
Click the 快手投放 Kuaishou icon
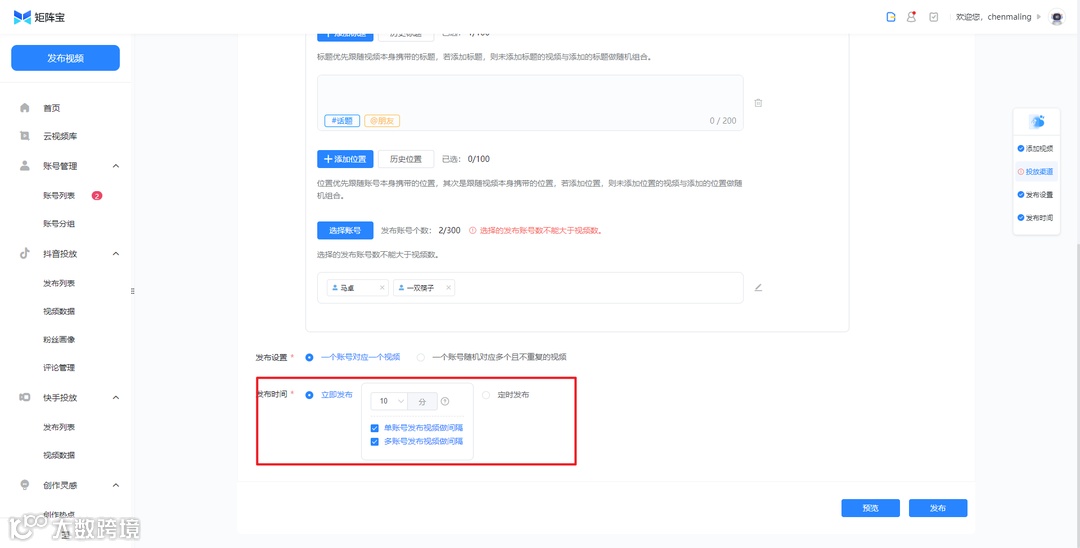coord(25,397)
